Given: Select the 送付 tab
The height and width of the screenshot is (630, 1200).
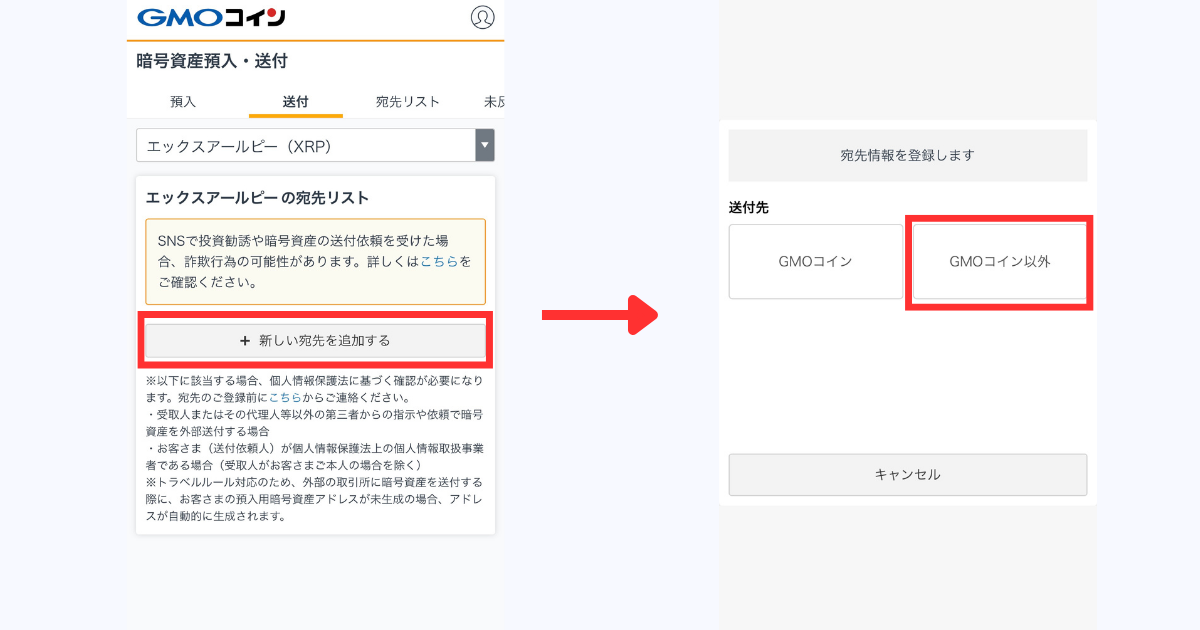Looking at the screenshot, I should click(x=295, y=101).
